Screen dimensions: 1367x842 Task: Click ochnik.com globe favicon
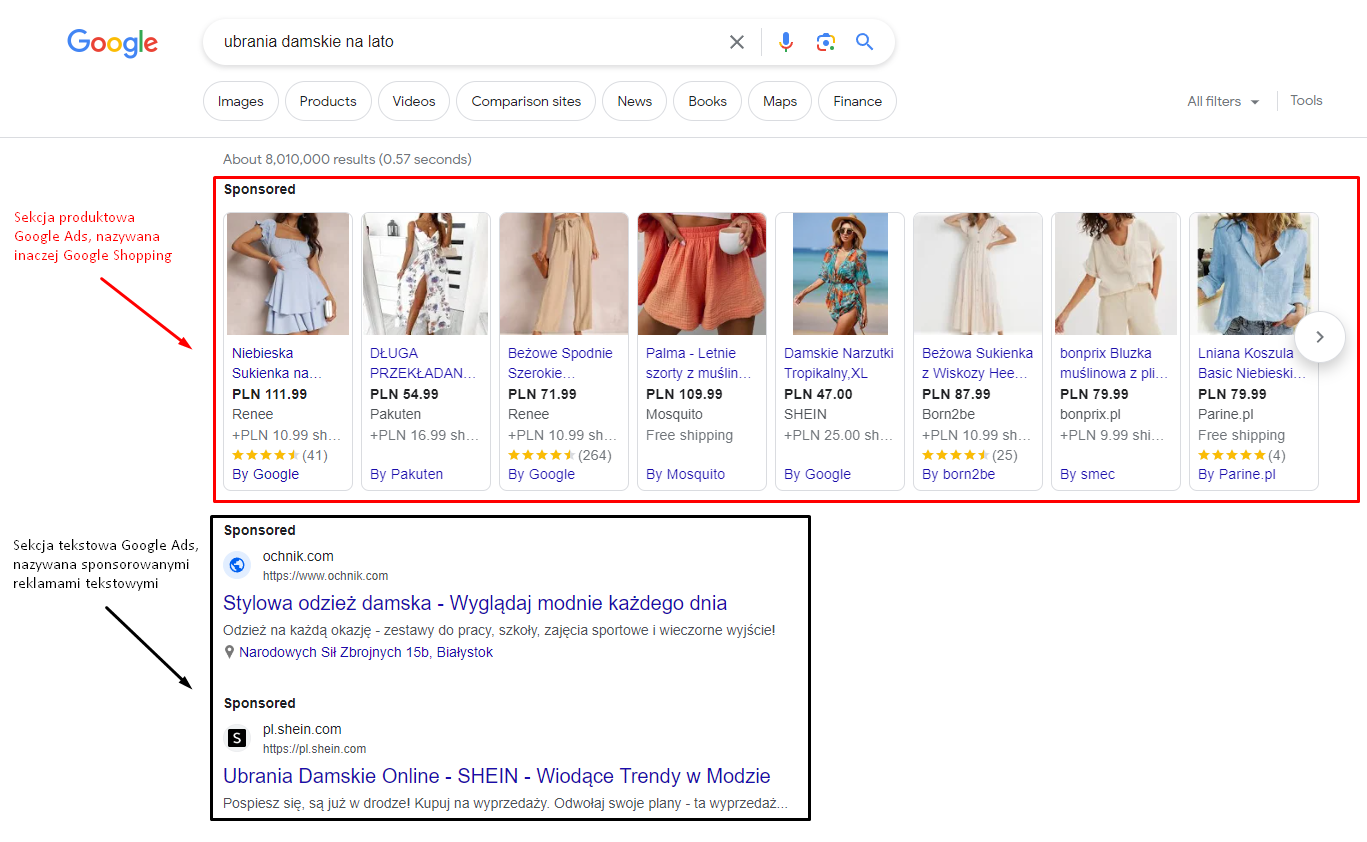pos(237,565)
